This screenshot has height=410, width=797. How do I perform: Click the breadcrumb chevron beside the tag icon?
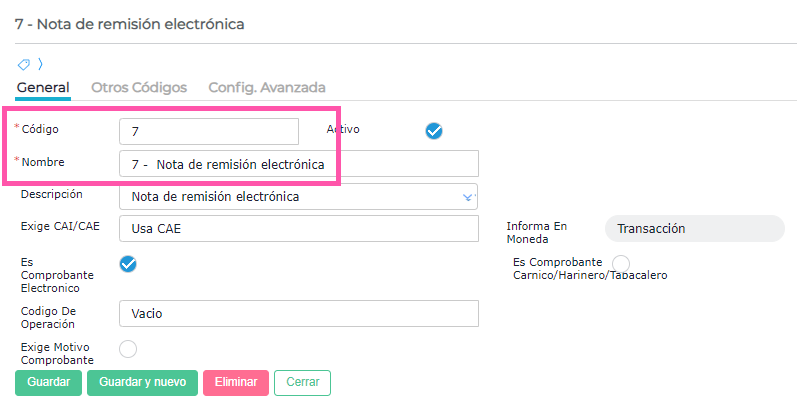coord(39,64)
